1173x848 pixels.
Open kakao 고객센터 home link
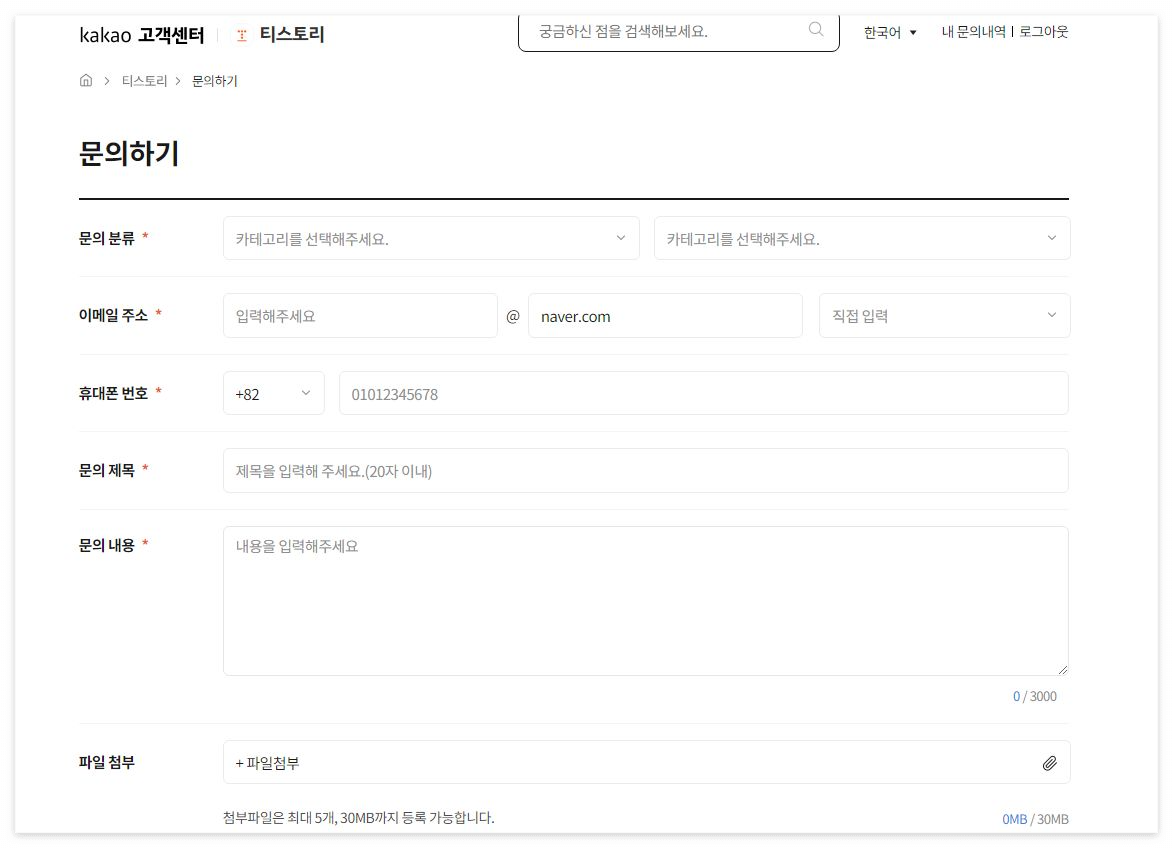tap(141, 35)
